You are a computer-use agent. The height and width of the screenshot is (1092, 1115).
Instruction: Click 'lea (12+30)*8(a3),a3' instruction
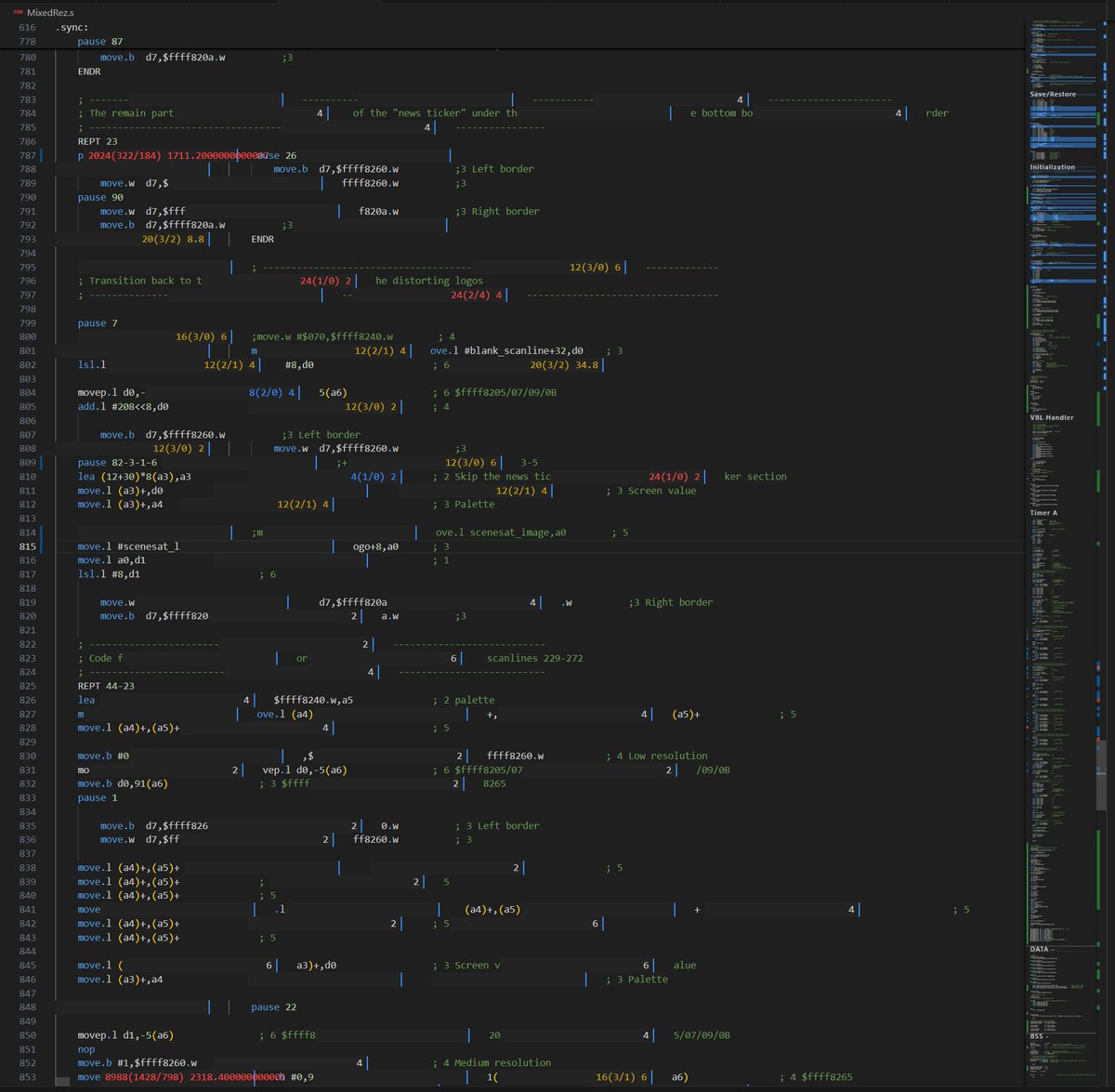pos(135,477)
